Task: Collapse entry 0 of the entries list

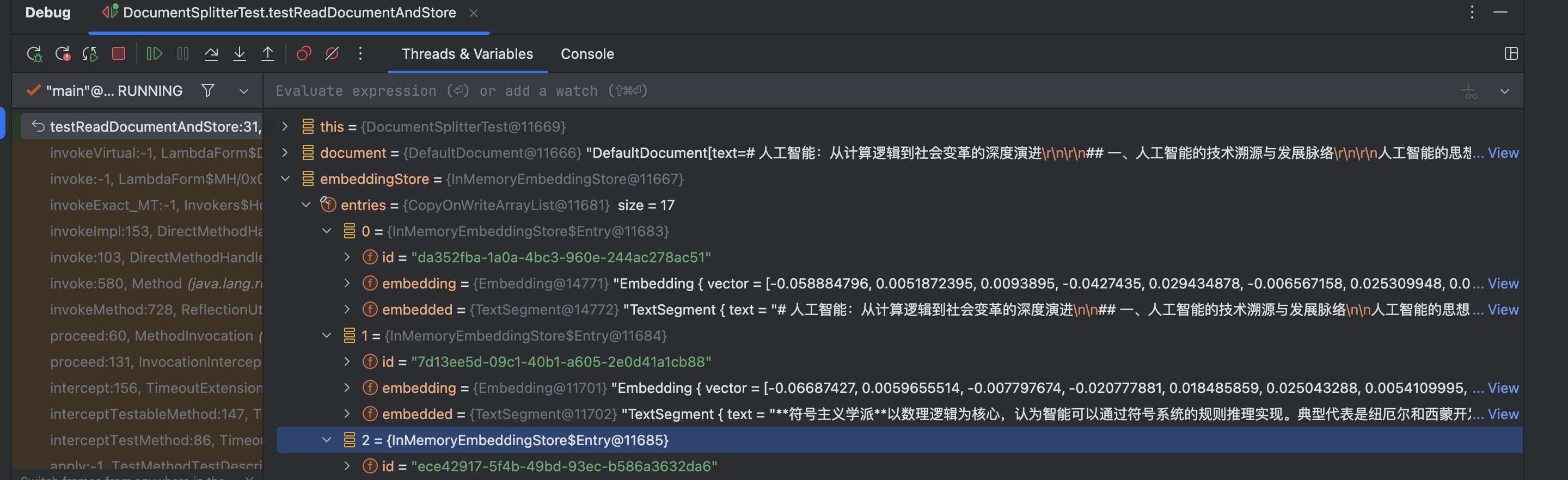Action: (326, 231)
